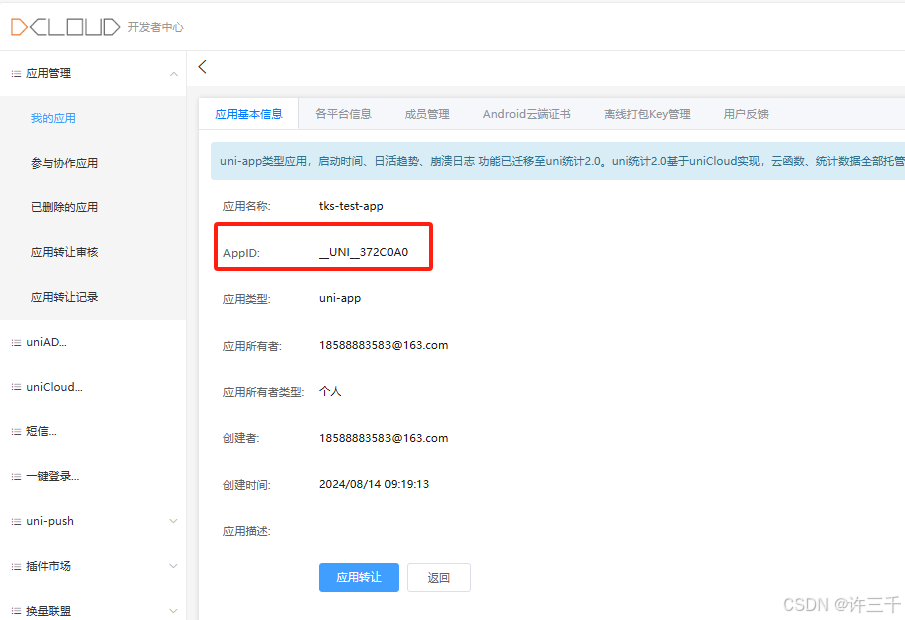905x620 pixels.
Task: Click the AppID label
Action: [x=241, y=253]
